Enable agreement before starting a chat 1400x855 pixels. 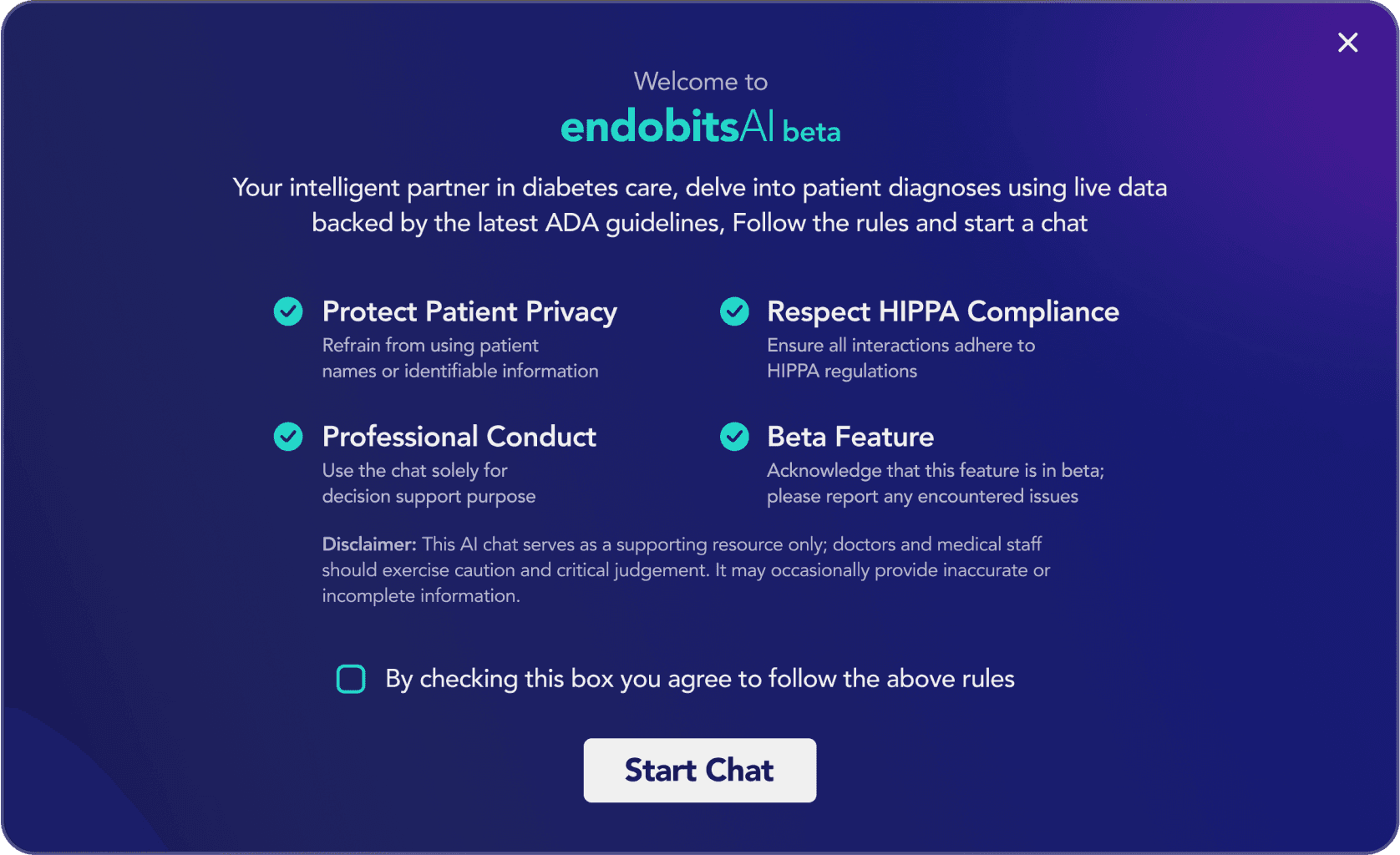point(351,679)
